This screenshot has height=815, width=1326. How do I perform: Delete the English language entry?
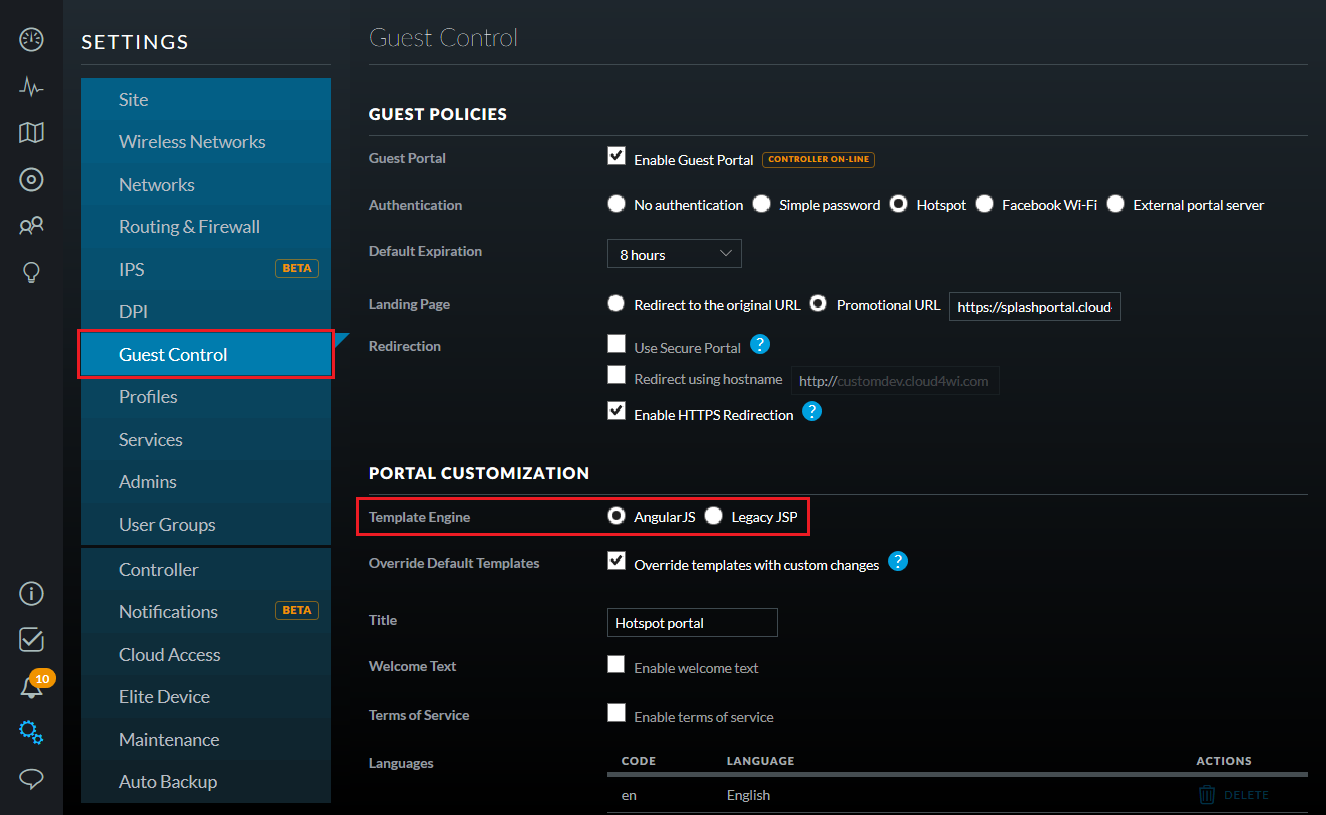pos(1234,795)
